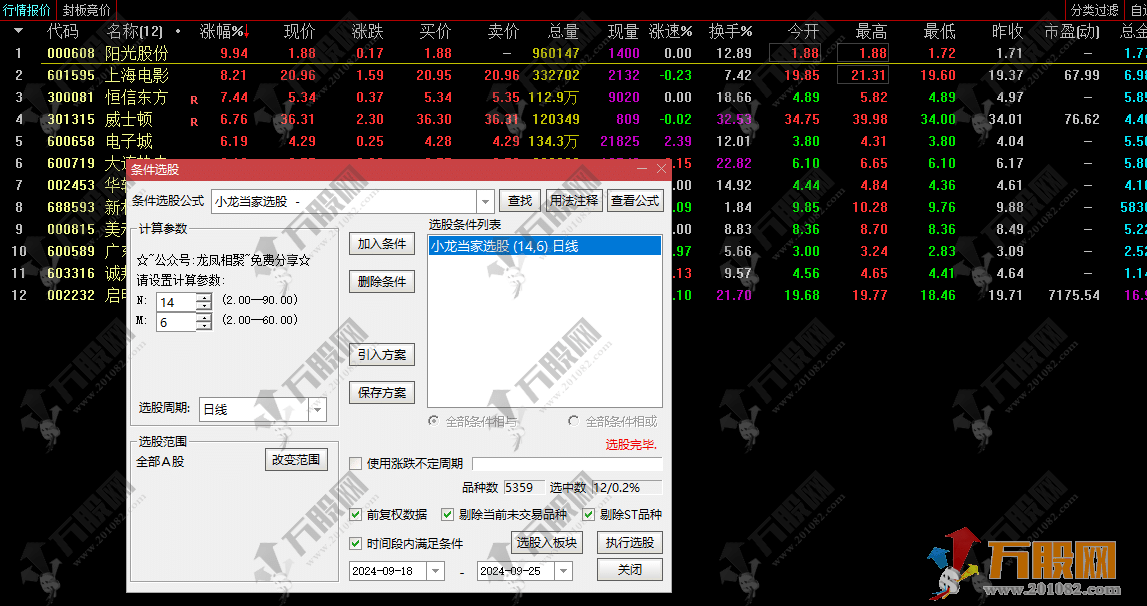Sort by the 昨收 column header
Viewport: 1147px width, 606px height.
(x=1007, y=31)
